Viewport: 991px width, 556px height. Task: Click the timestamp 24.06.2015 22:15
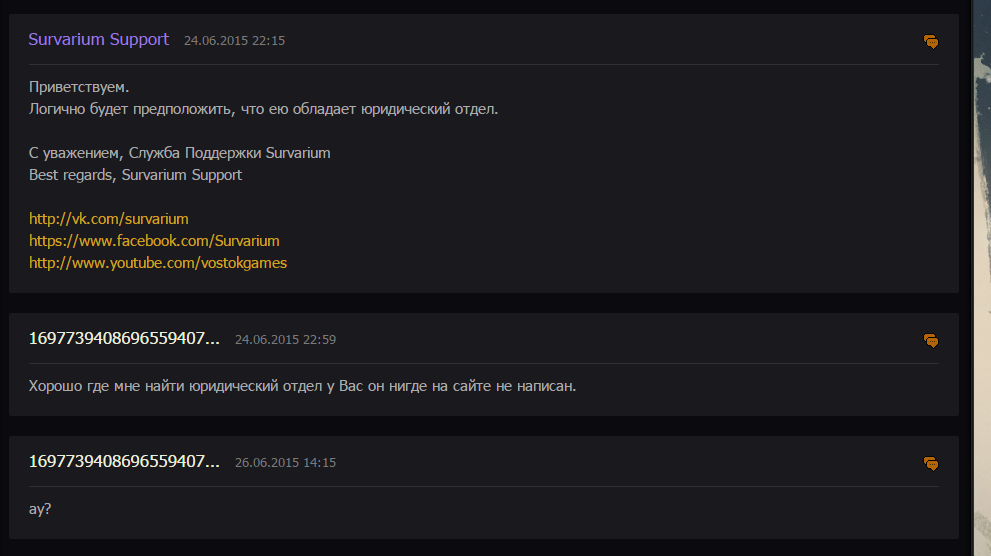(234, 41)
